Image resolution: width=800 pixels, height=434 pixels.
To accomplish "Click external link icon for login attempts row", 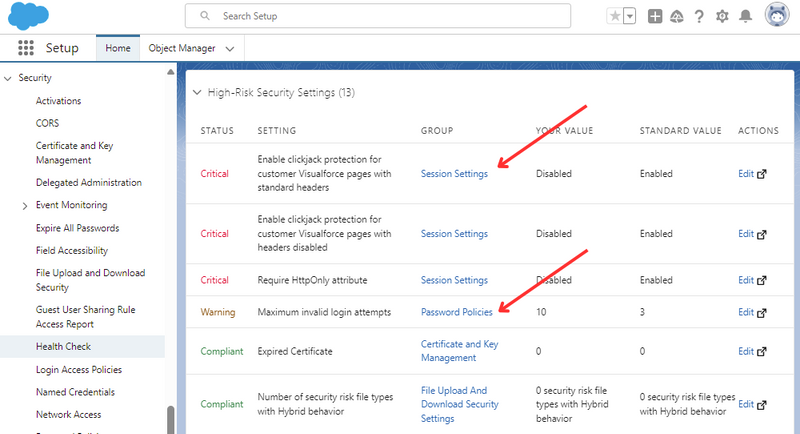I will point(762,313).
